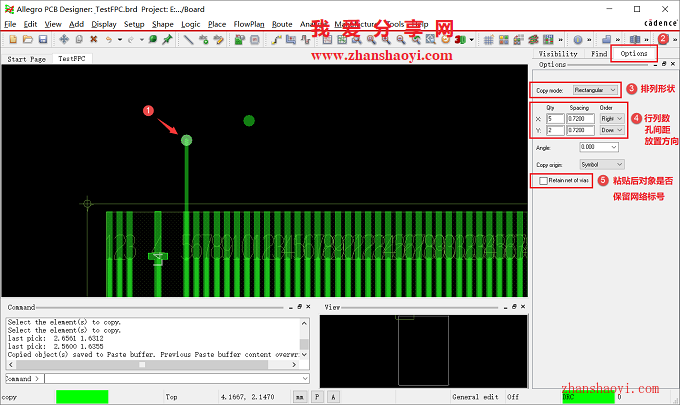
Task: Toggle the Retain net of vias checkbox
Action: coord(543,180)
